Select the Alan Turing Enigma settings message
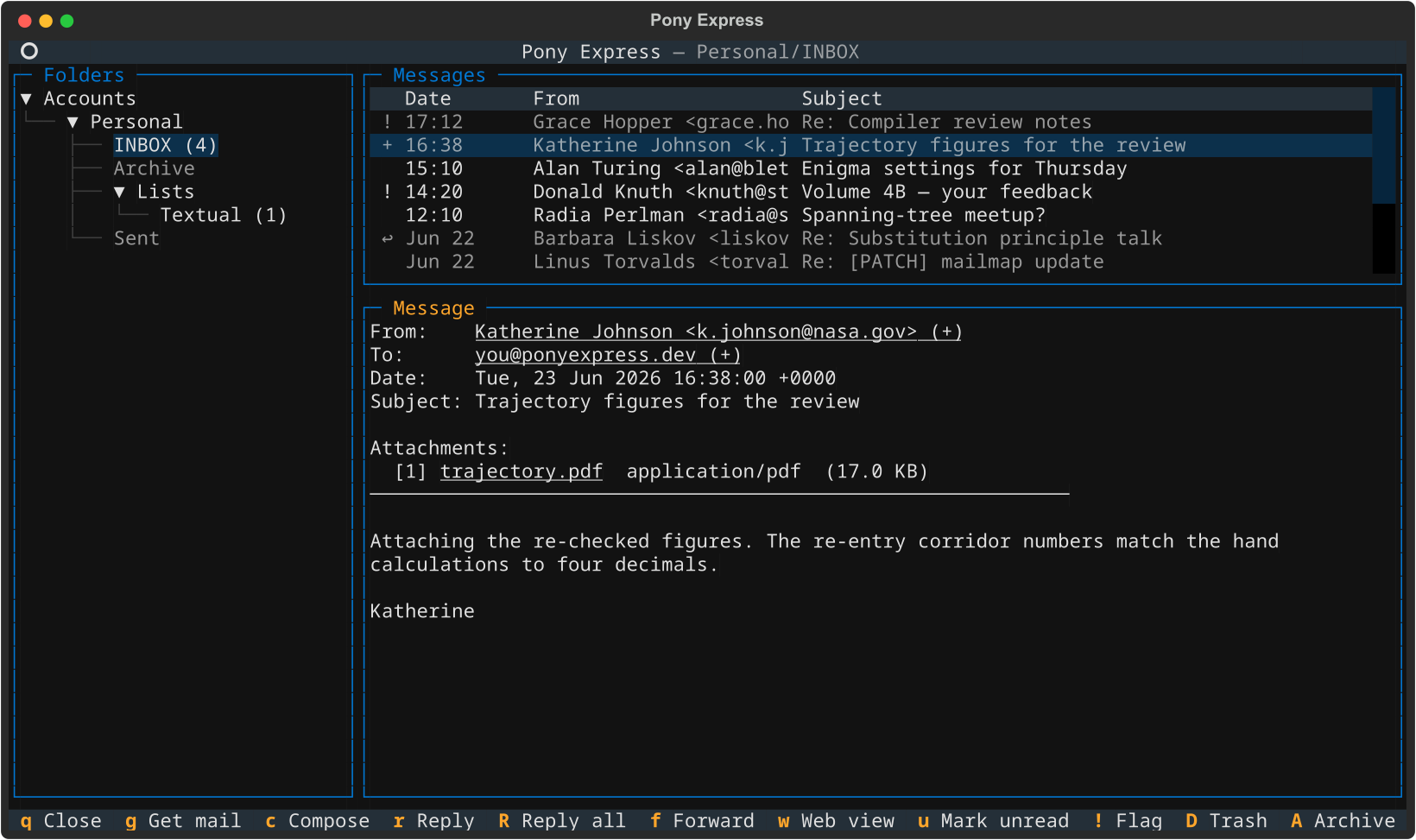1416x840 pixels. pos(870,169)
